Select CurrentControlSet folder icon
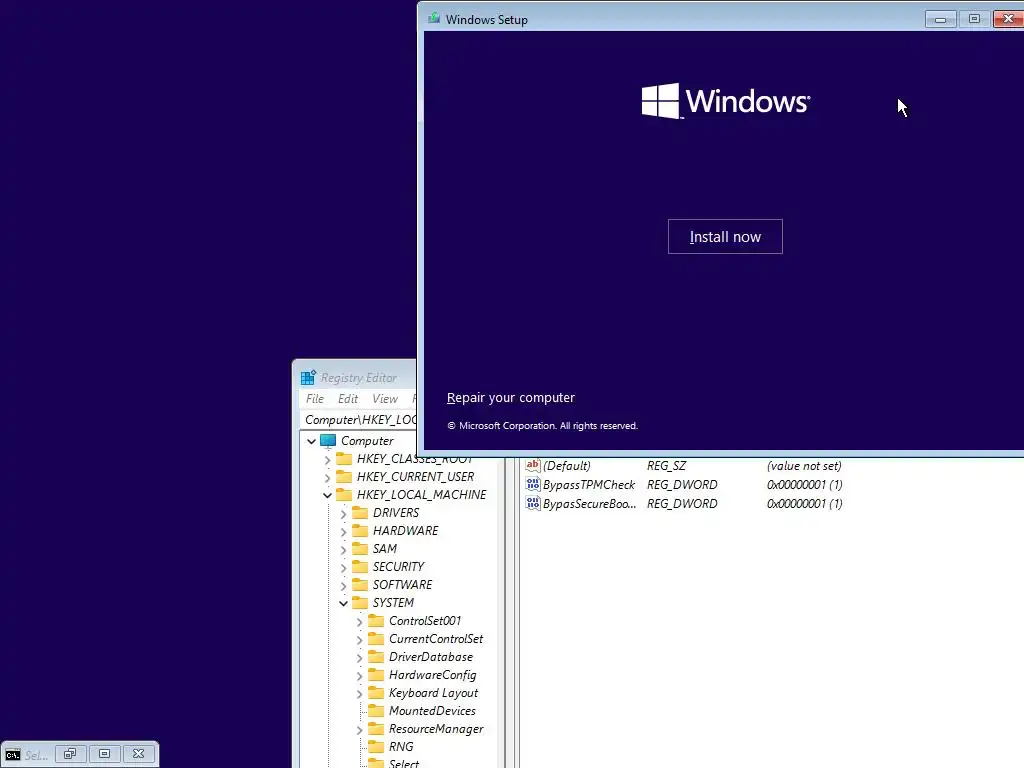The width and height of the screenshot is (1024, 768). (x=376, y=639)
